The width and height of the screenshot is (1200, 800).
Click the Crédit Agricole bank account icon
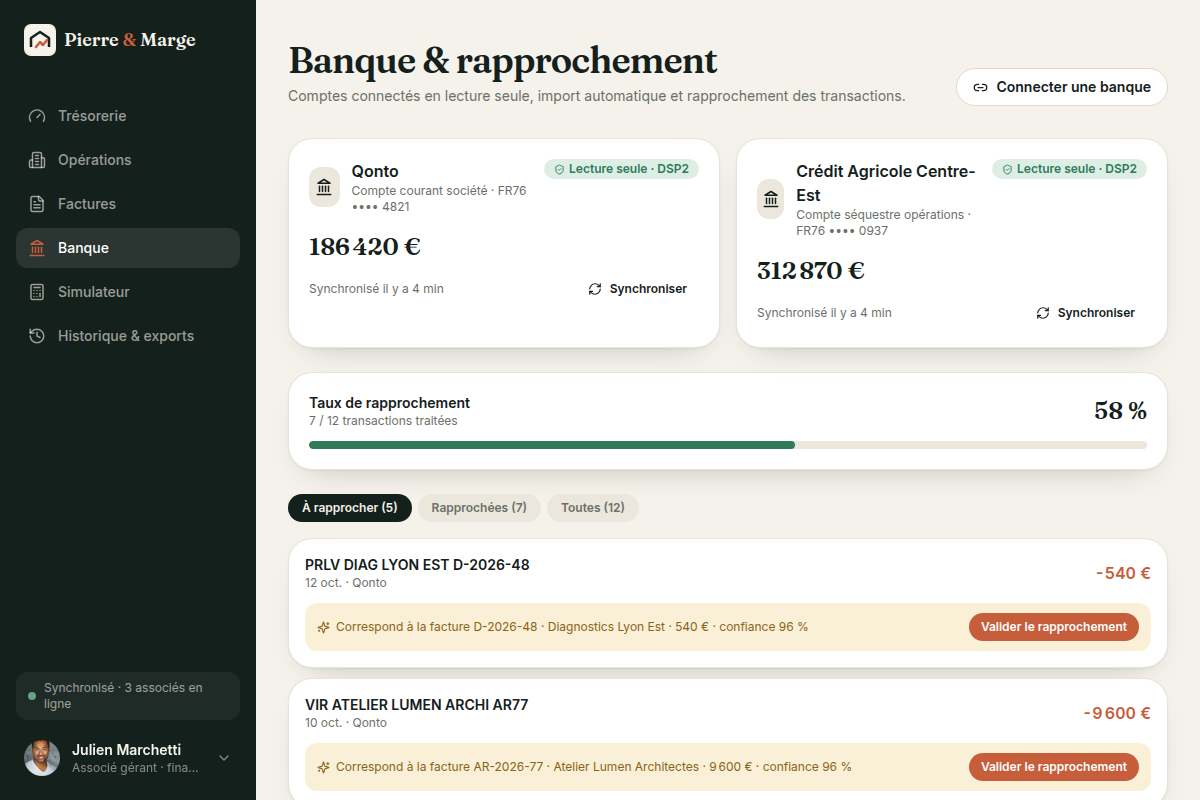coord(771,199)
